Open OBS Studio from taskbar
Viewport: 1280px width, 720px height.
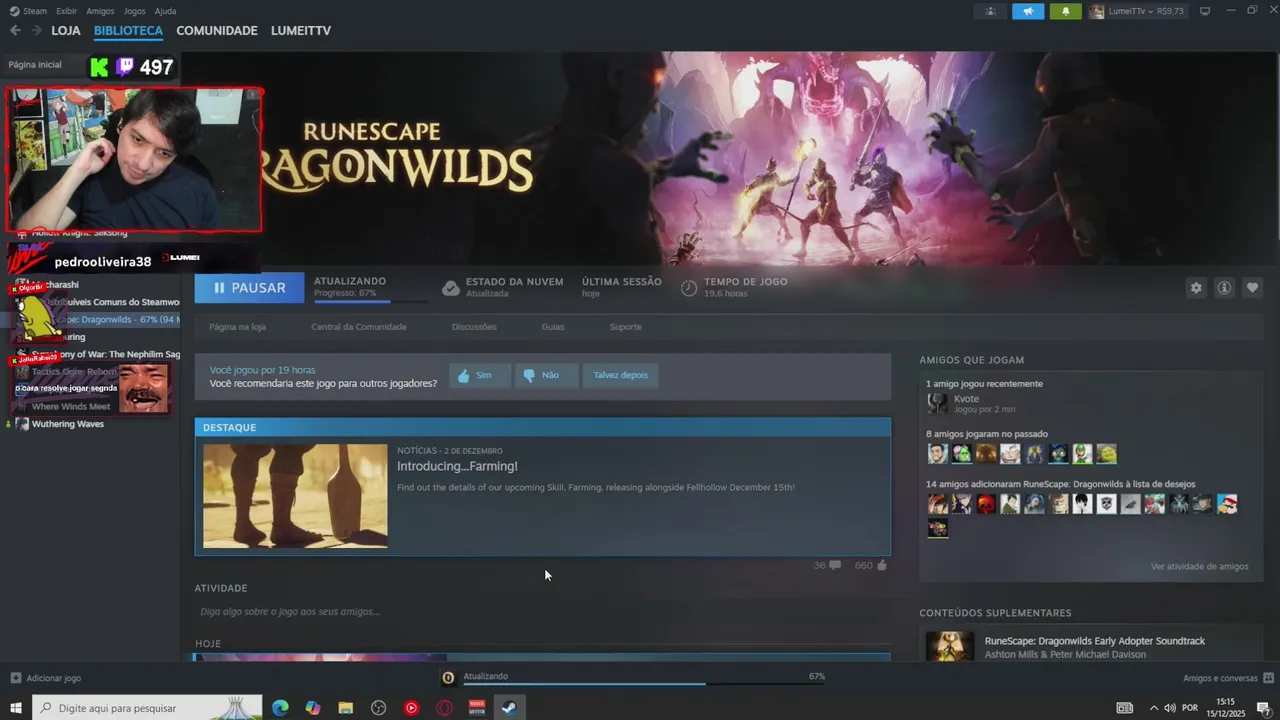[x=379, y=708]
